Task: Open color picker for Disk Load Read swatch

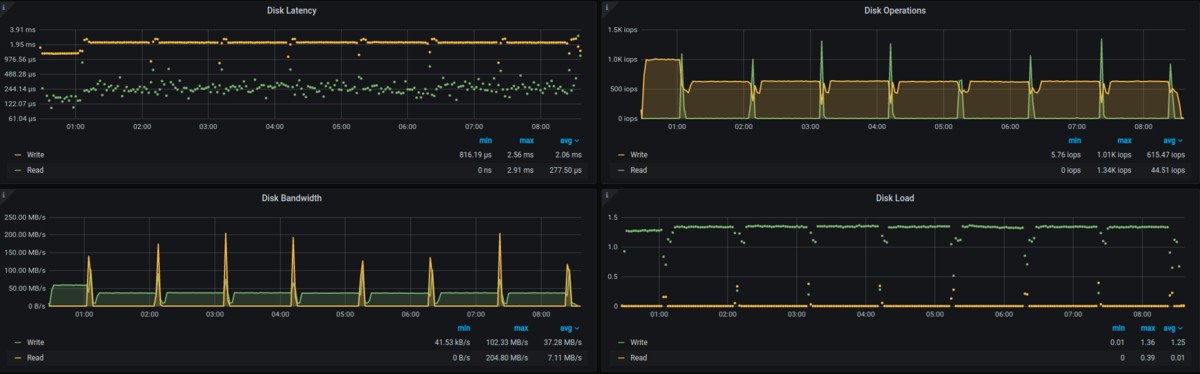Action: point(622,357)
